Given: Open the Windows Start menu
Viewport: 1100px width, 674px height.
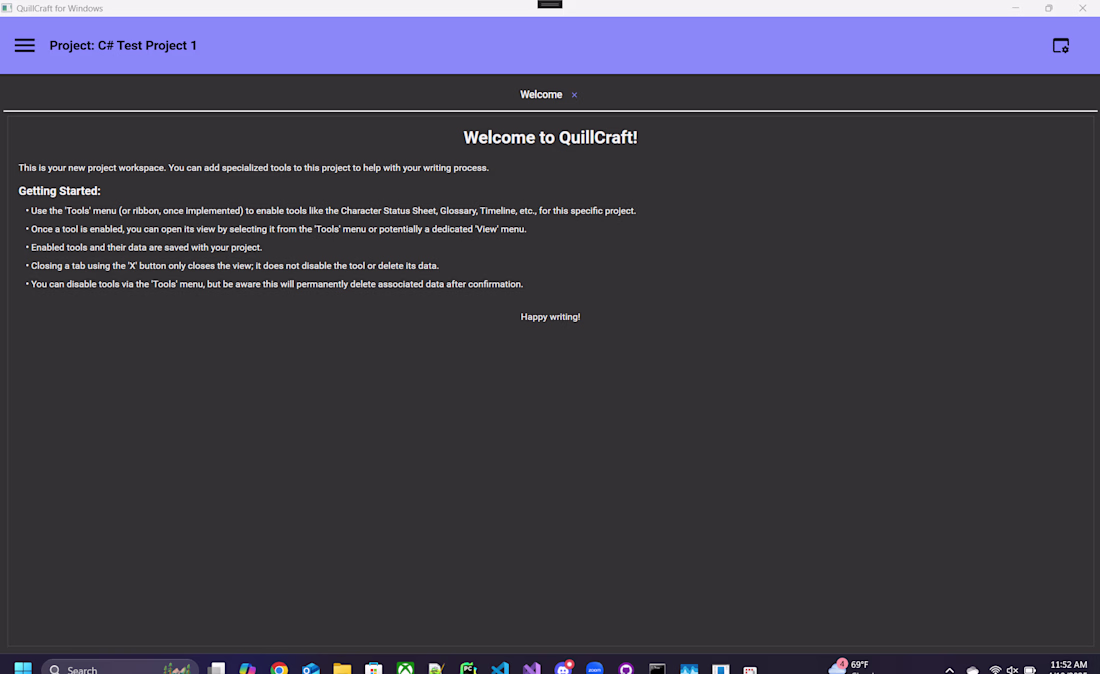Looking at the screenshot, I should pyautogui.click(x=23, y=668).
